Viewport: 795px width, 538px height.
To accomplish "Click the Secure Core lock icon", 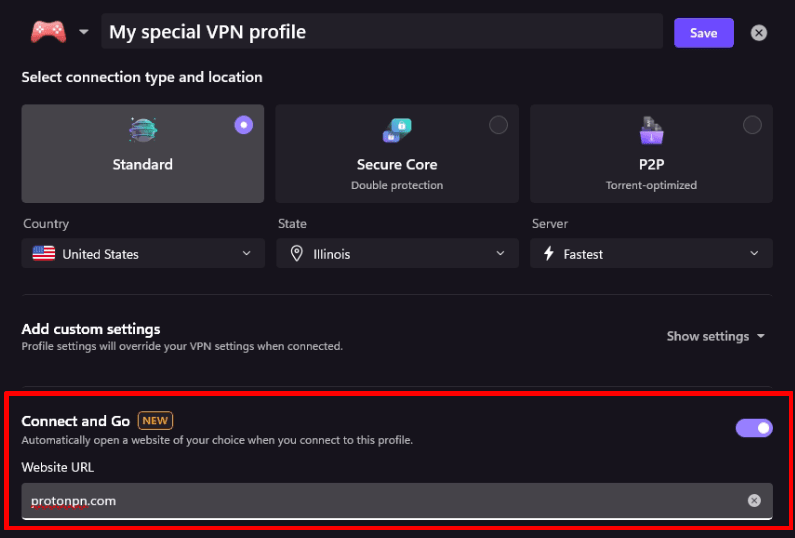I will 397,130.
